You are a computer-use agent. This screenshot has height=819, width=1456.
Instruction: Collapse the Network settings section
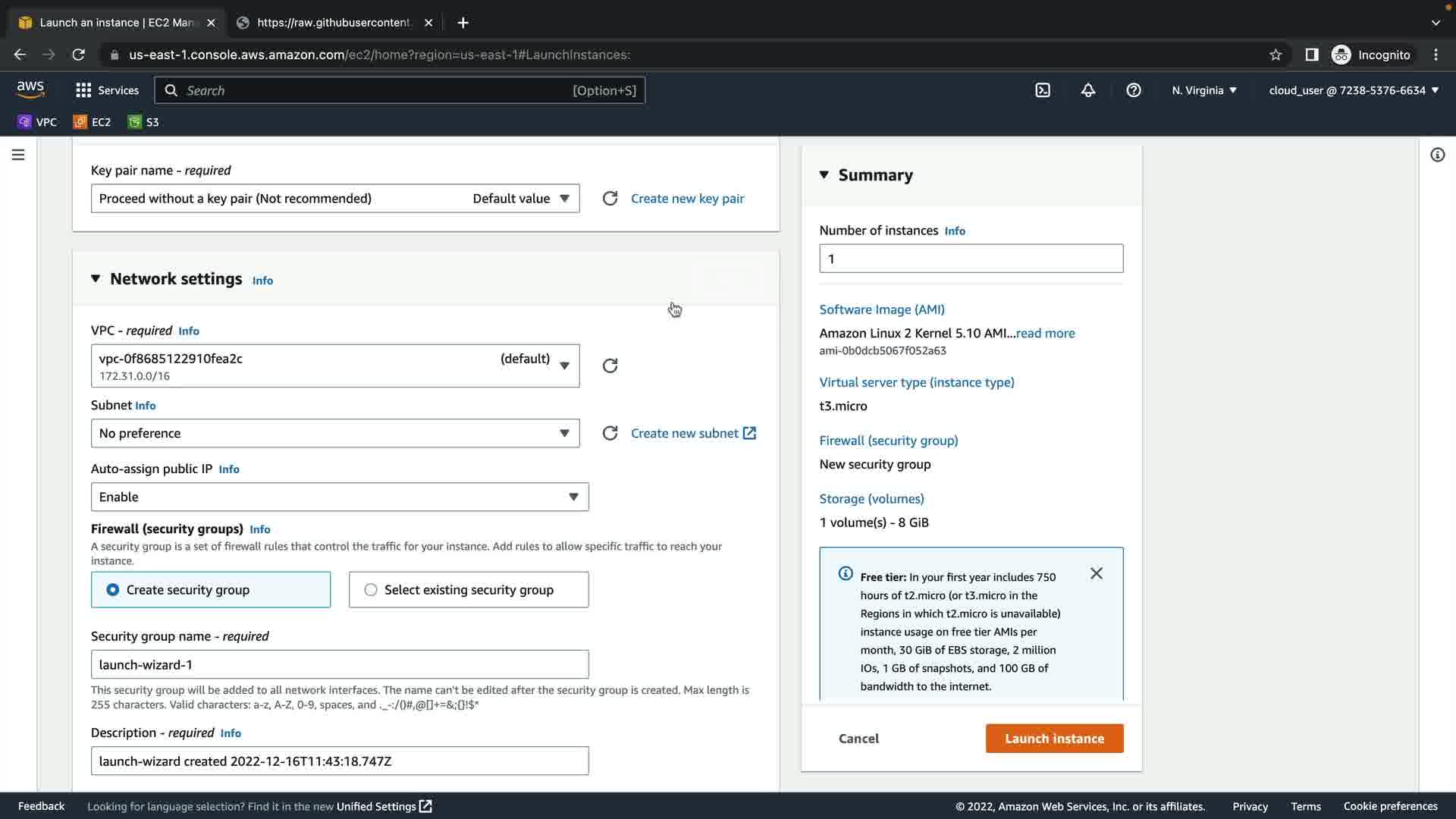[x=96, y=278]
